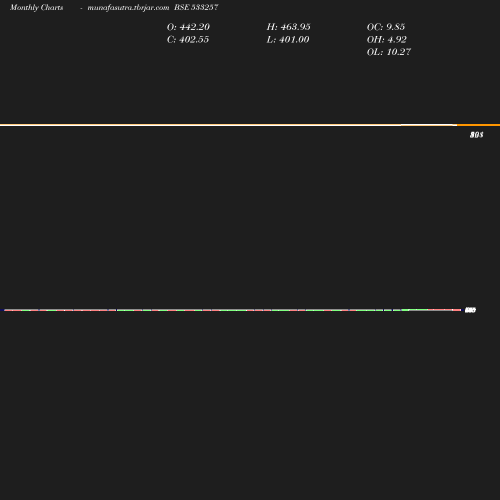Click the 'munafasutra.tbrjar.com' site name
The height and width of the screenshot is (500, 500).
pyautogui.click(x=128, y=8)
